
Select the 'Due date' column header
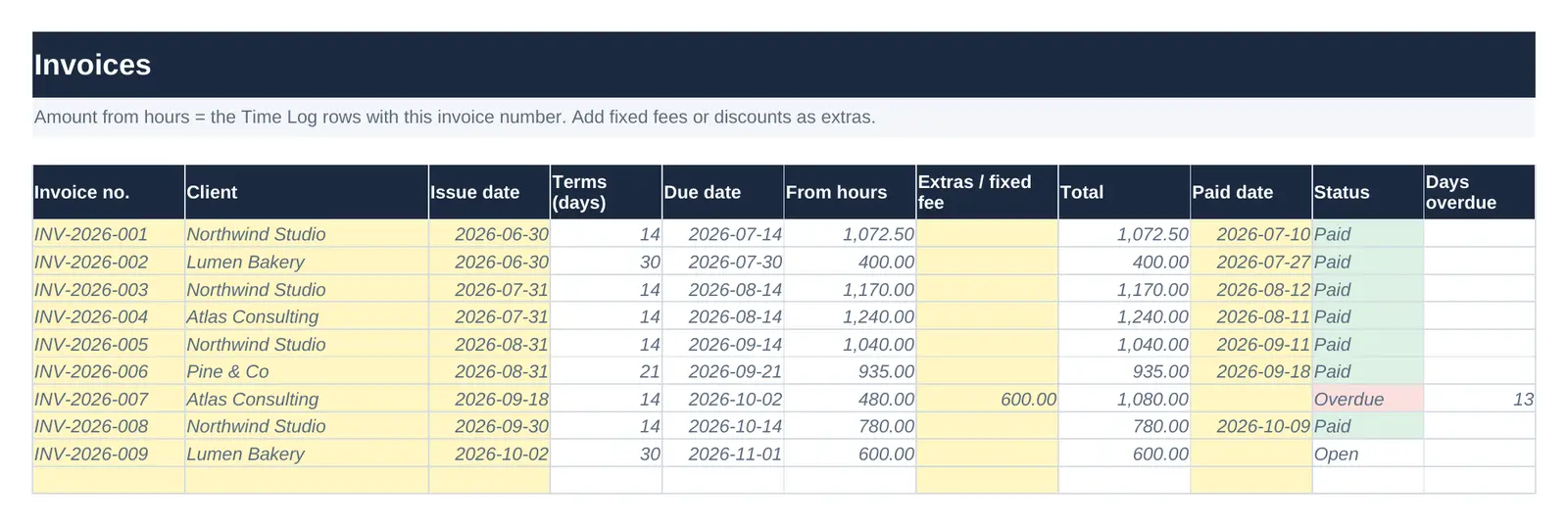pos(723,192)
